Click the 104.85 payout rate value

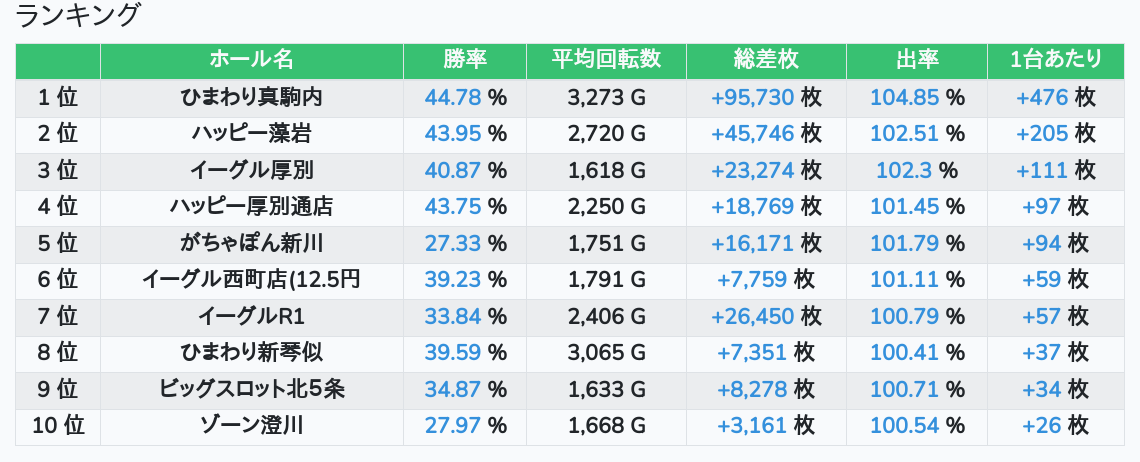pyautogui.click(x=905, y=97)
